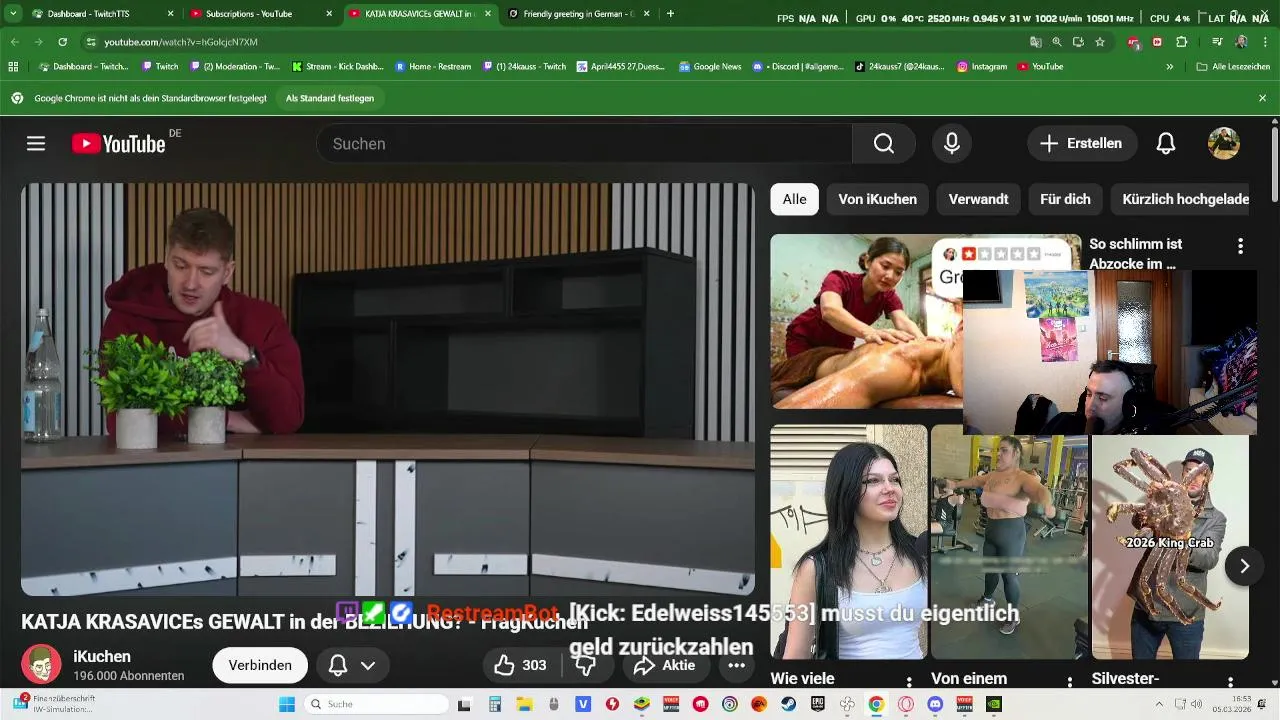This screenshot has height=720, width=1280.
Task: Open the massage video thumbnail
Action: (x=866, y=321)
